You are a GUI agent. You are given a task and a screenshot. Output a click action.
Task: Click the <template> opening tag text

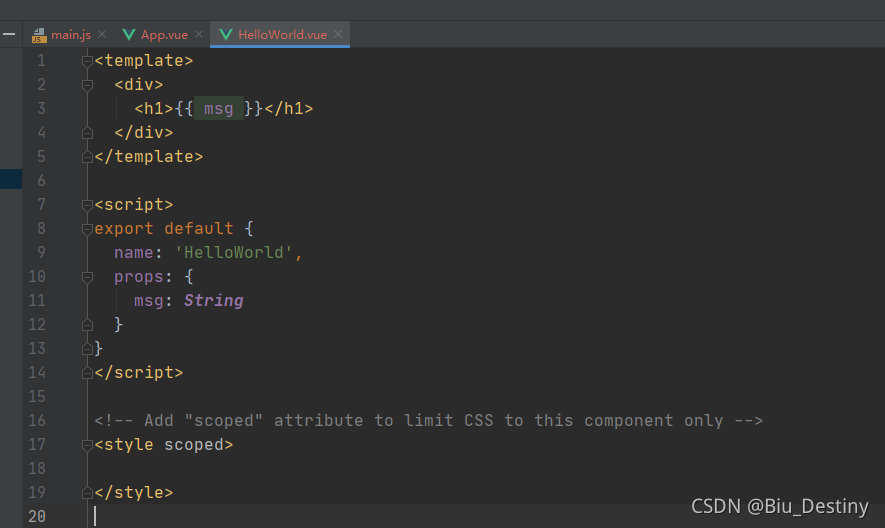[x=143, y=60]
